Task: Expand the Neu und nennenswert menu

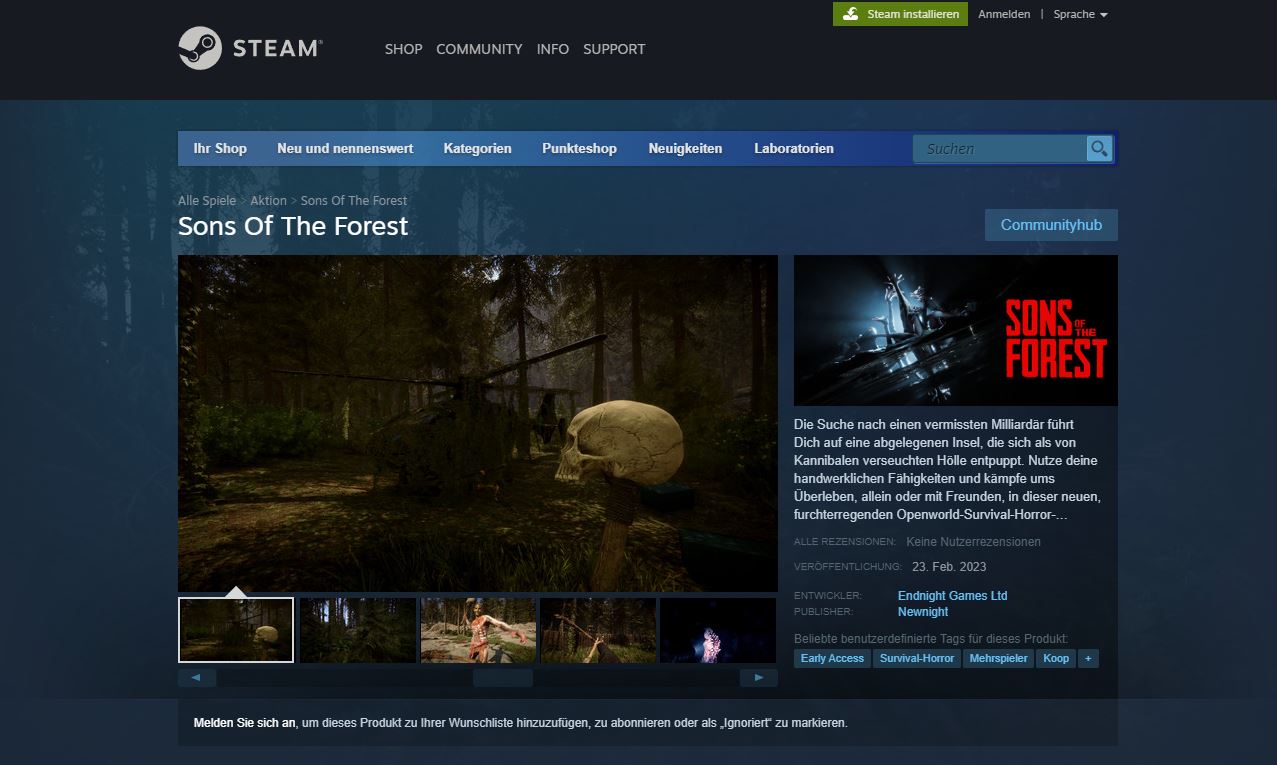Action: [345, 148]
